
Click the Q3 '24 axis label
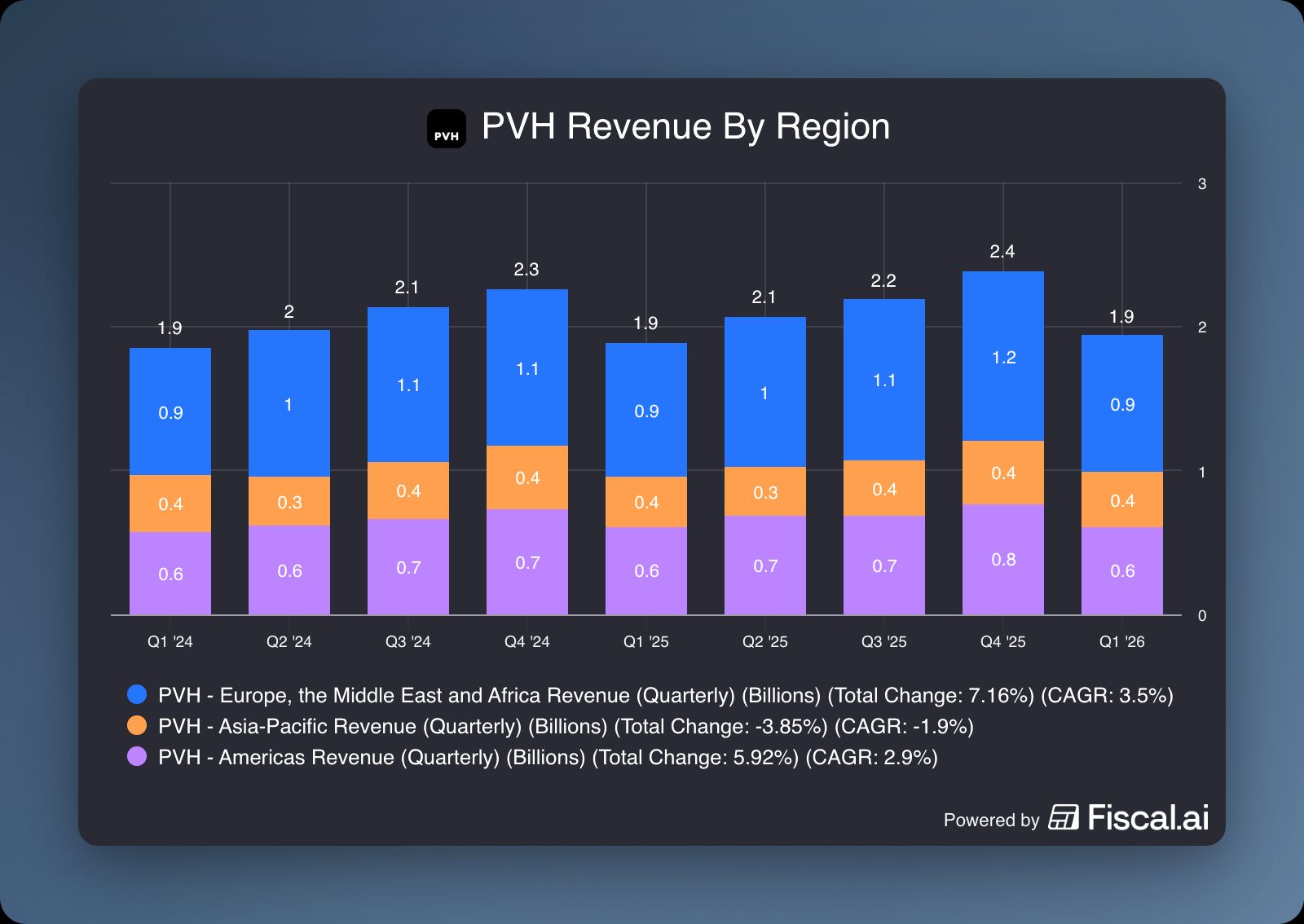(x=408, y=641)
